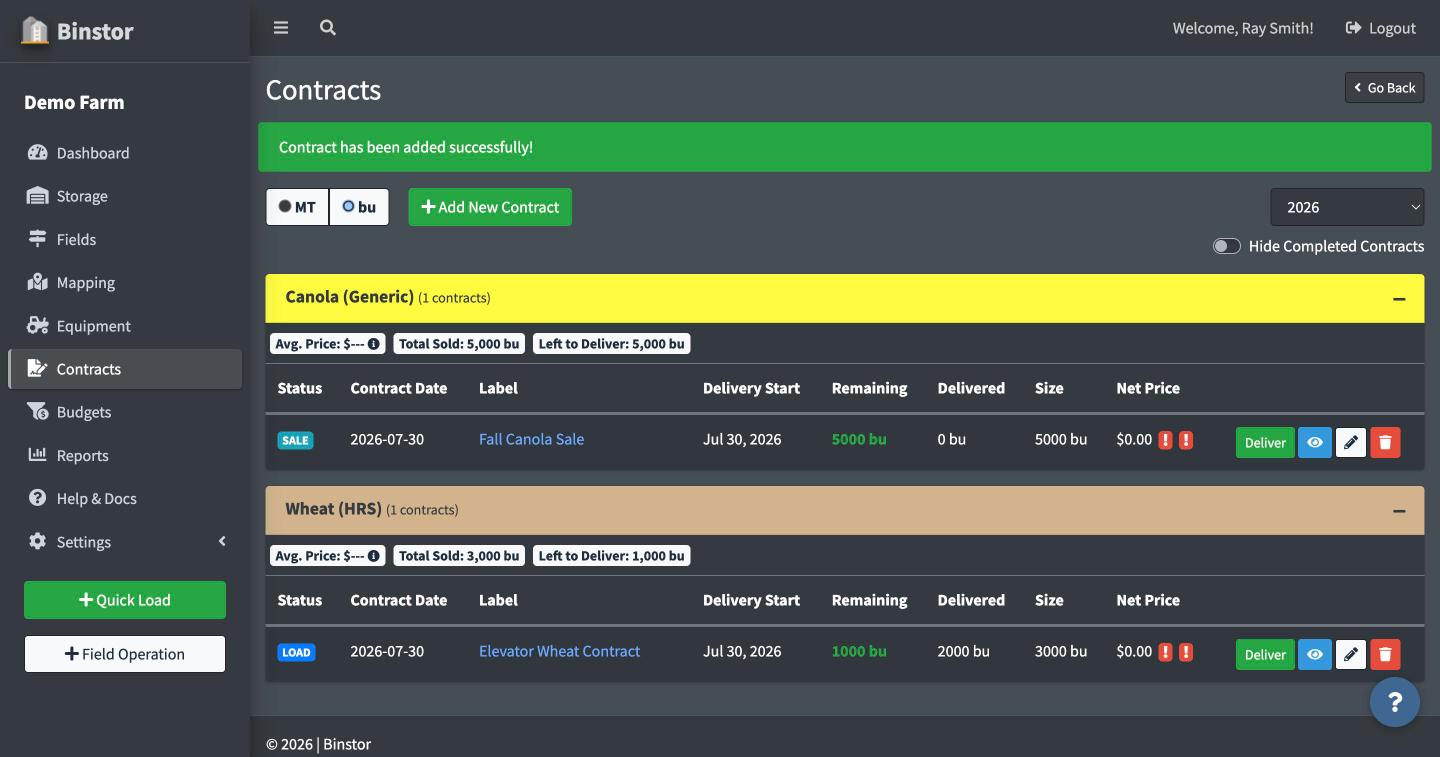Edit Elevator Wheat Contract with pencil icon
1440x757 pixels.
coord(1351,654)
